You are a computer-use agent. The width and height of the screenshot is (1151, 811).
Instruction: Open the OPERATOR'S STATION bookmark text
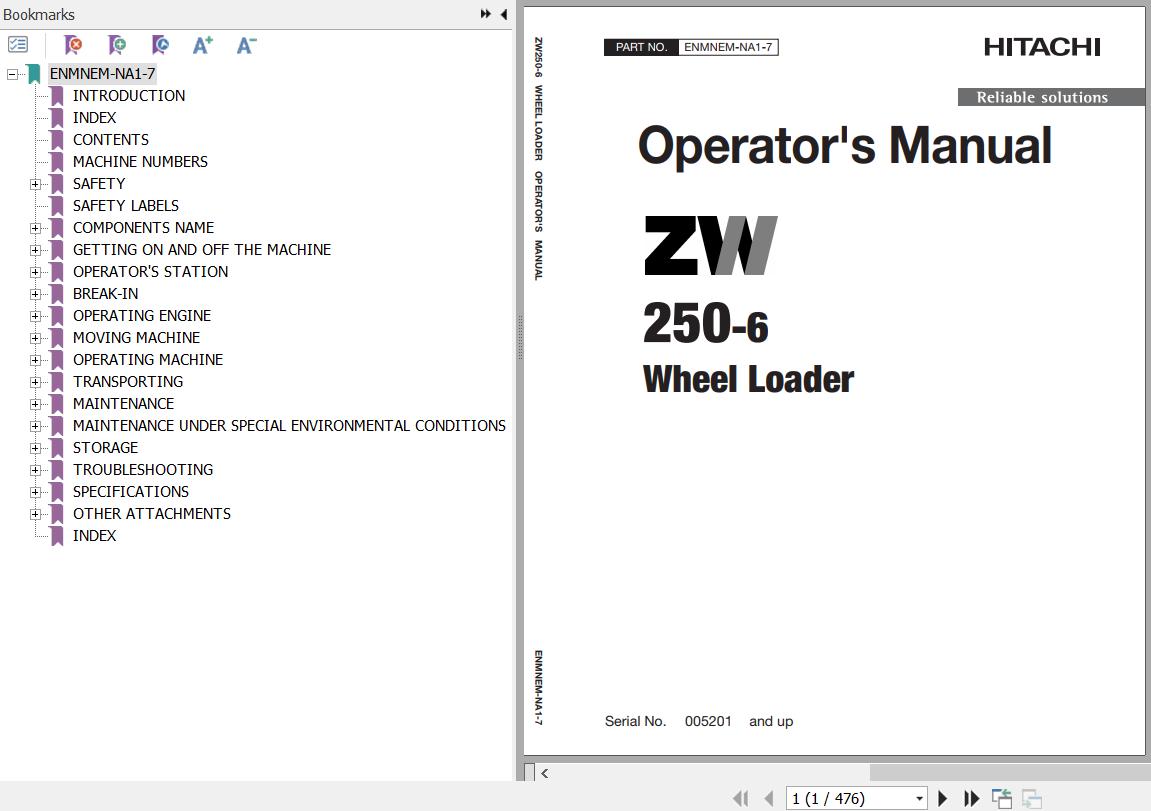coord(150,272)
